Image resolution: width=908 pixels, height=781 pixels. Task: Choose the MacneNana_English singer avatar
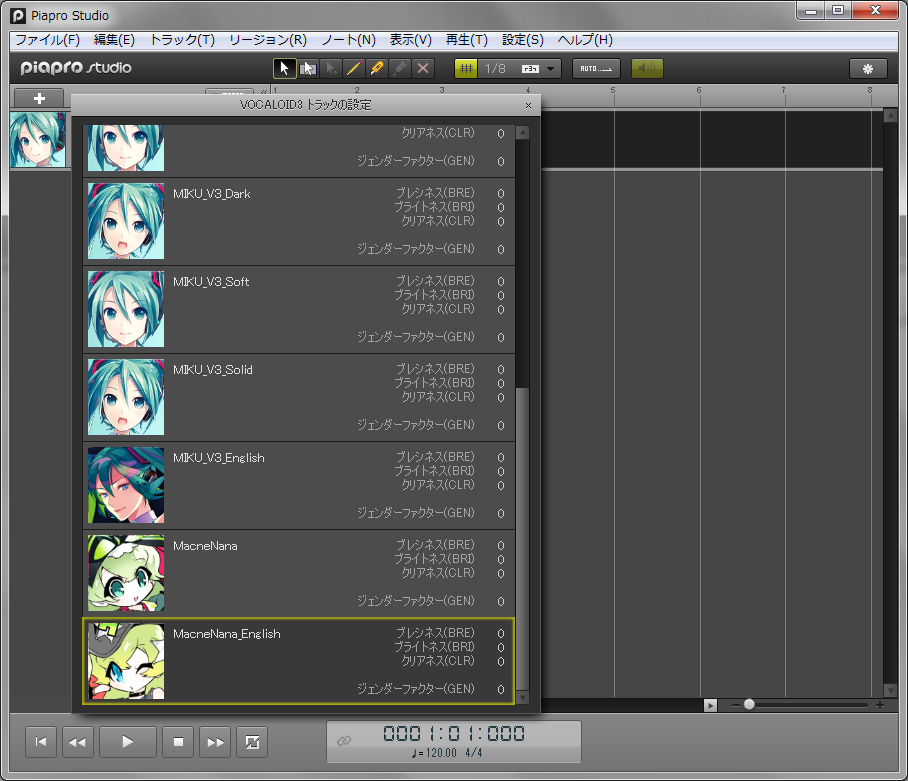click(126, 661)
